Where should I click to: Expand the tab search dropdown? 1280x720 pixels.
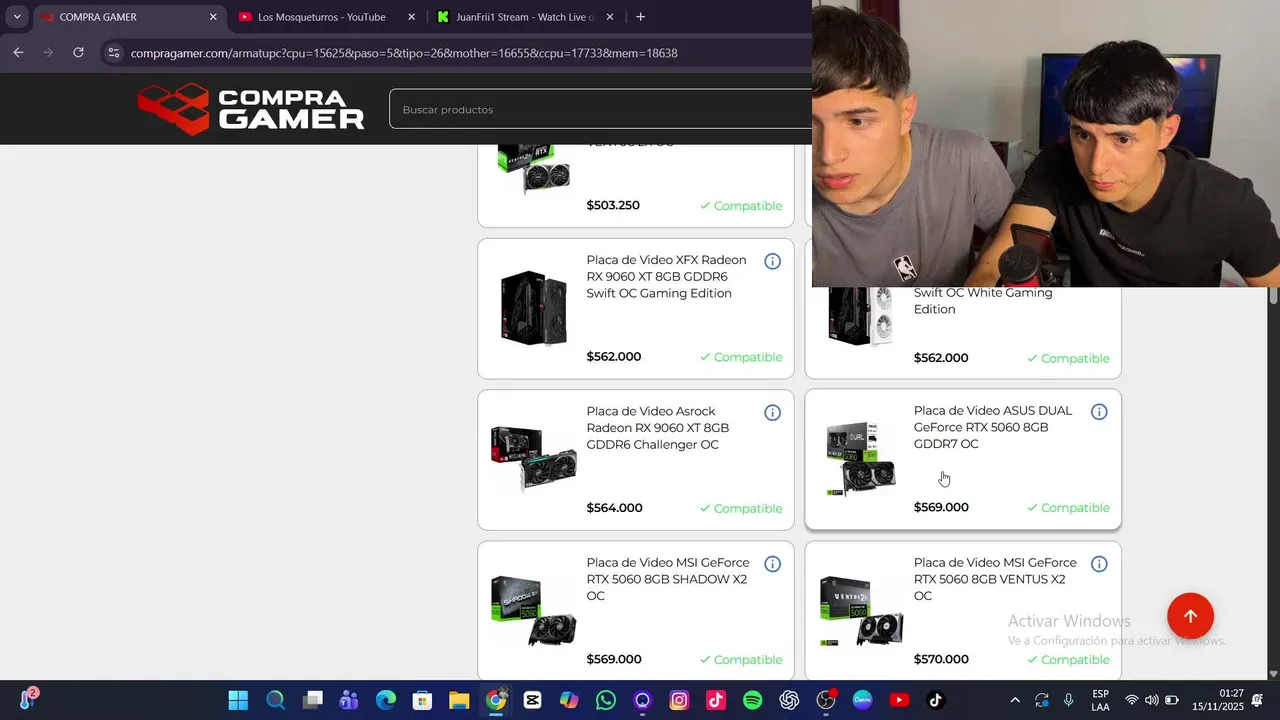point(17,17)
